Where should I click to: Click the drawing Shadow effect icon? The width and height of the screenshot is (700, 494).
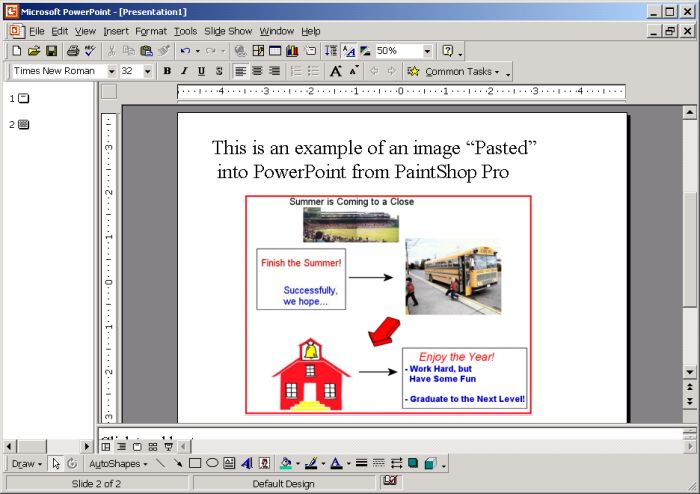coord(413,464)
